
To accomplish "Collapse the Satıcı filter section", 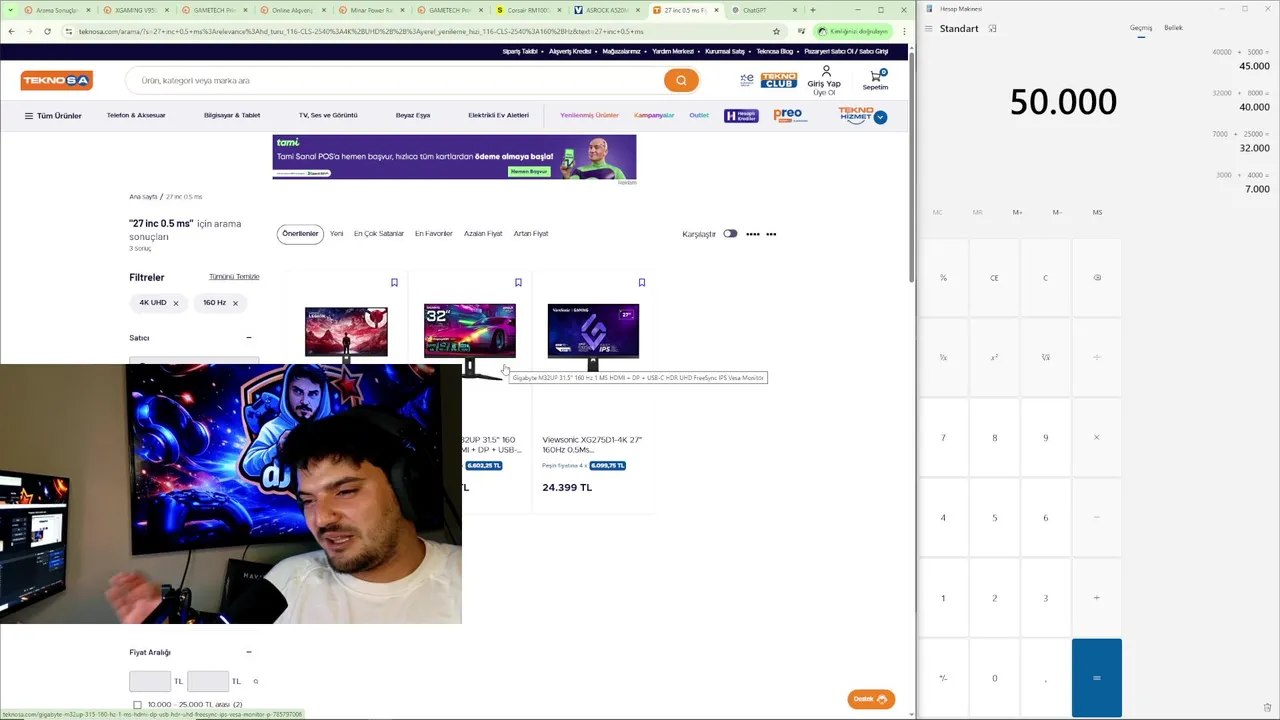I will tap(249, 338).
